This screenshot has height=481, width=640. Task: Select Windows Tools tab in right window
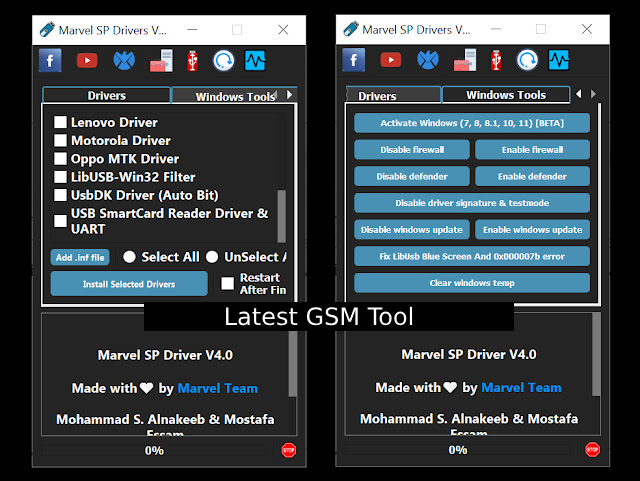click(506, 95)
